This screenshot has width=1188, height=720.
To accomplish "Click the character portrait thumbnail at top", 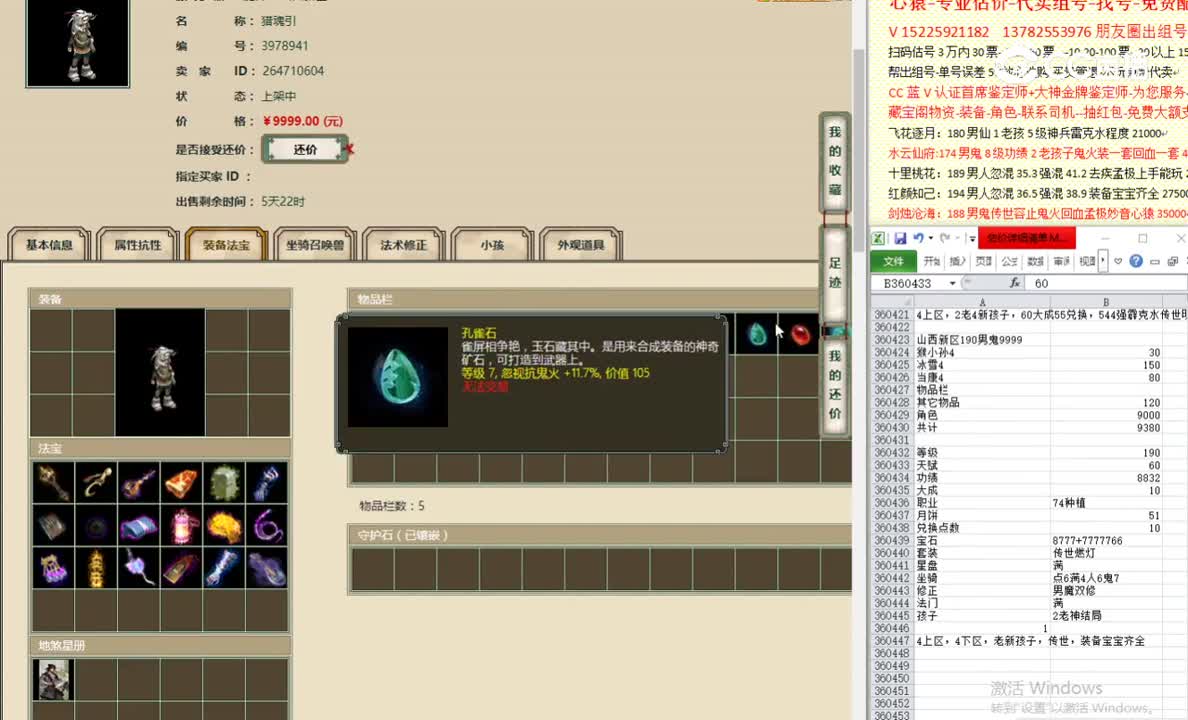I will 78,43.
